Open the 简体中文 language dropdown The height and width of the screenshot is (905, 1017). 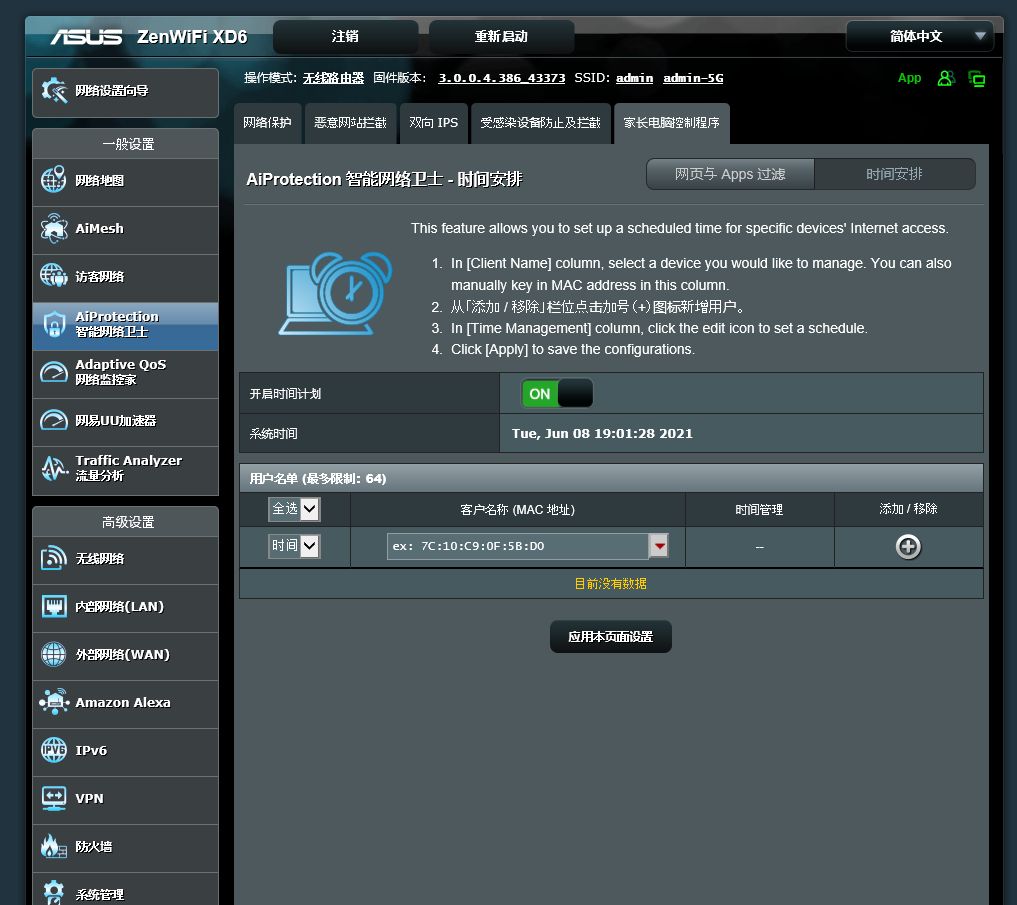(x=920, y=36)
